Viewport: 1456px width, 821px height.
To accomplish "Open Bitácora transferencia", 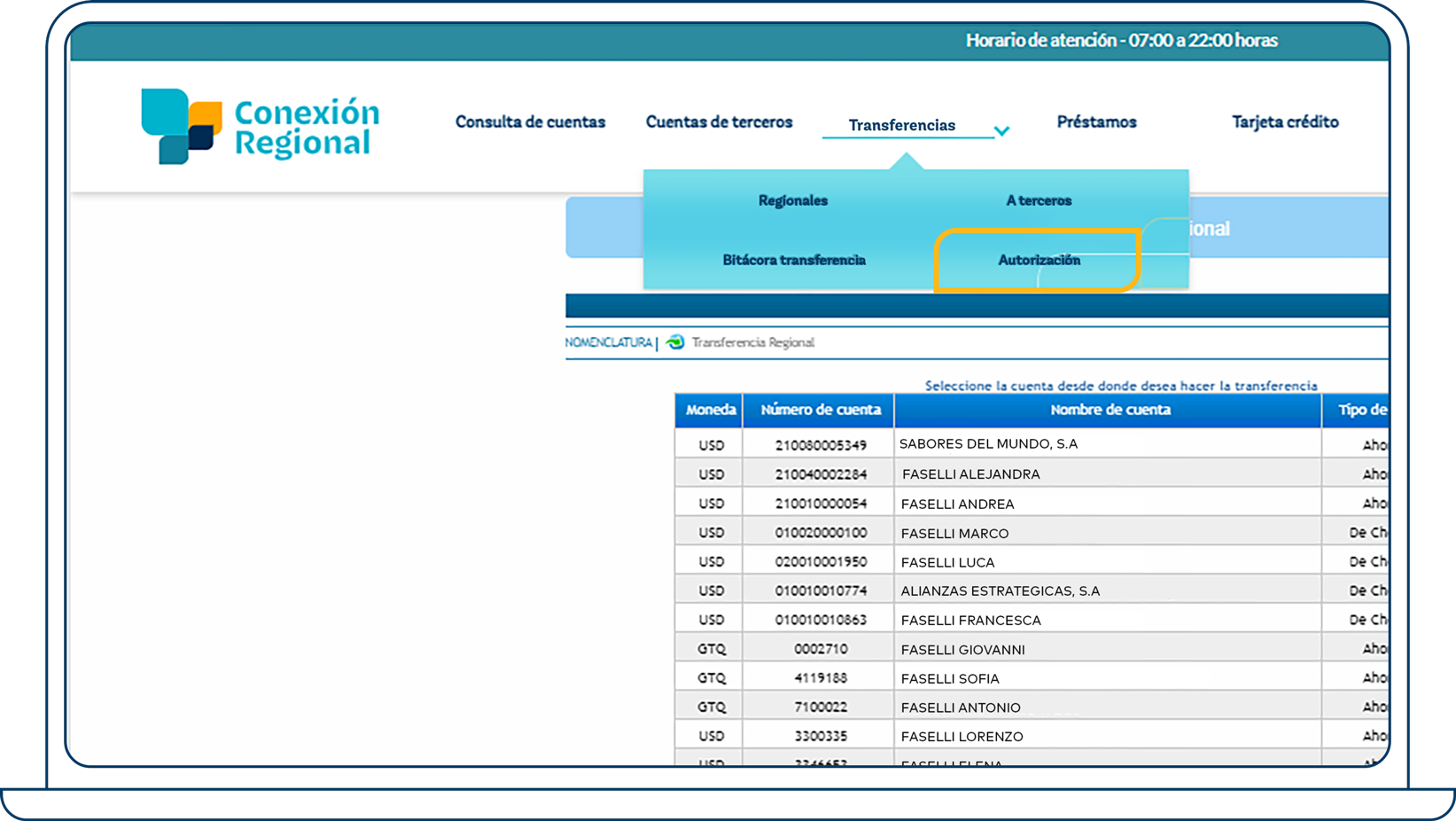I will [x=794, y=260].
